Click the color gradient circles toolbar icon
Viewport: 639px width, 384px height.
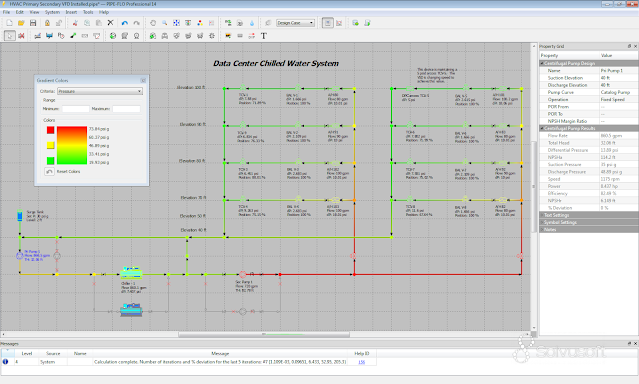(x=200, y=23)
